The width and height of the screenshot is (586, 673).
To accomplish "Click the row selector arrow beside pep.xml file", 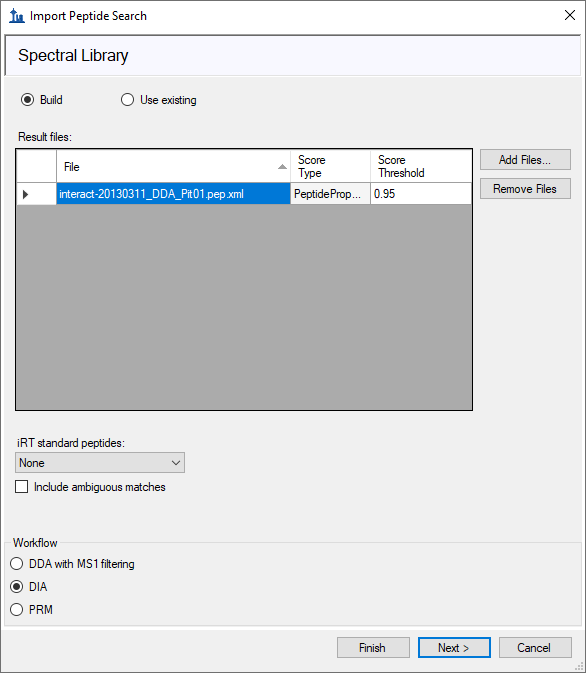I will click(26, 194).
